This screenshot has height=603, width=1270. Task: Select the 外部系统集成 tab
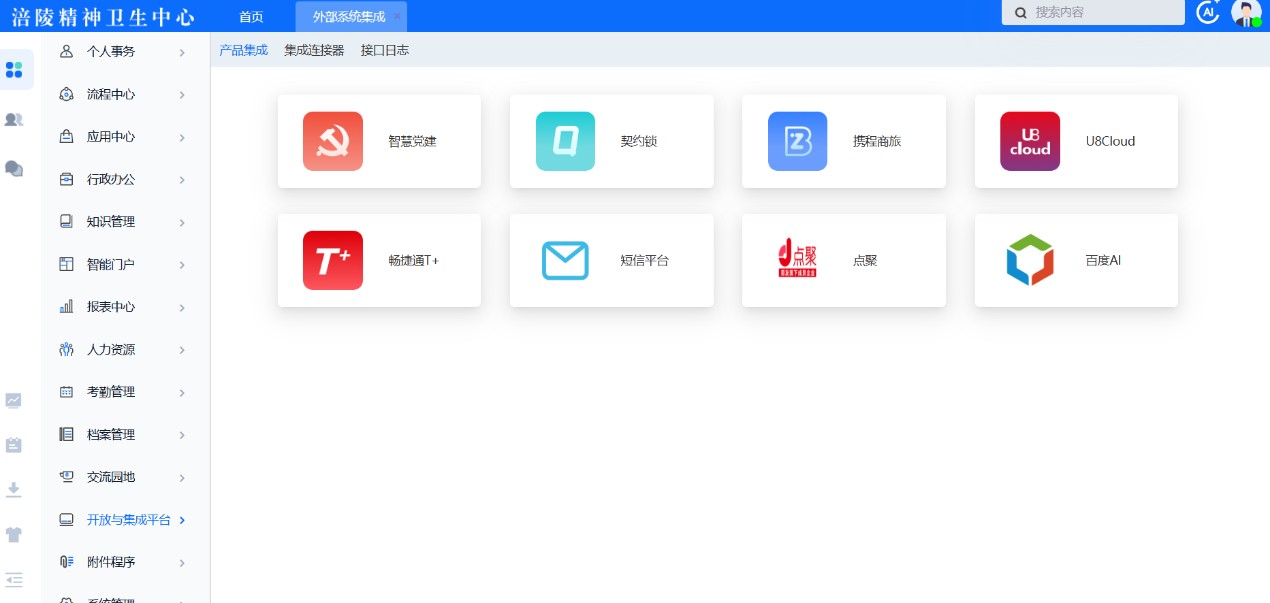(x=349, y=16)
